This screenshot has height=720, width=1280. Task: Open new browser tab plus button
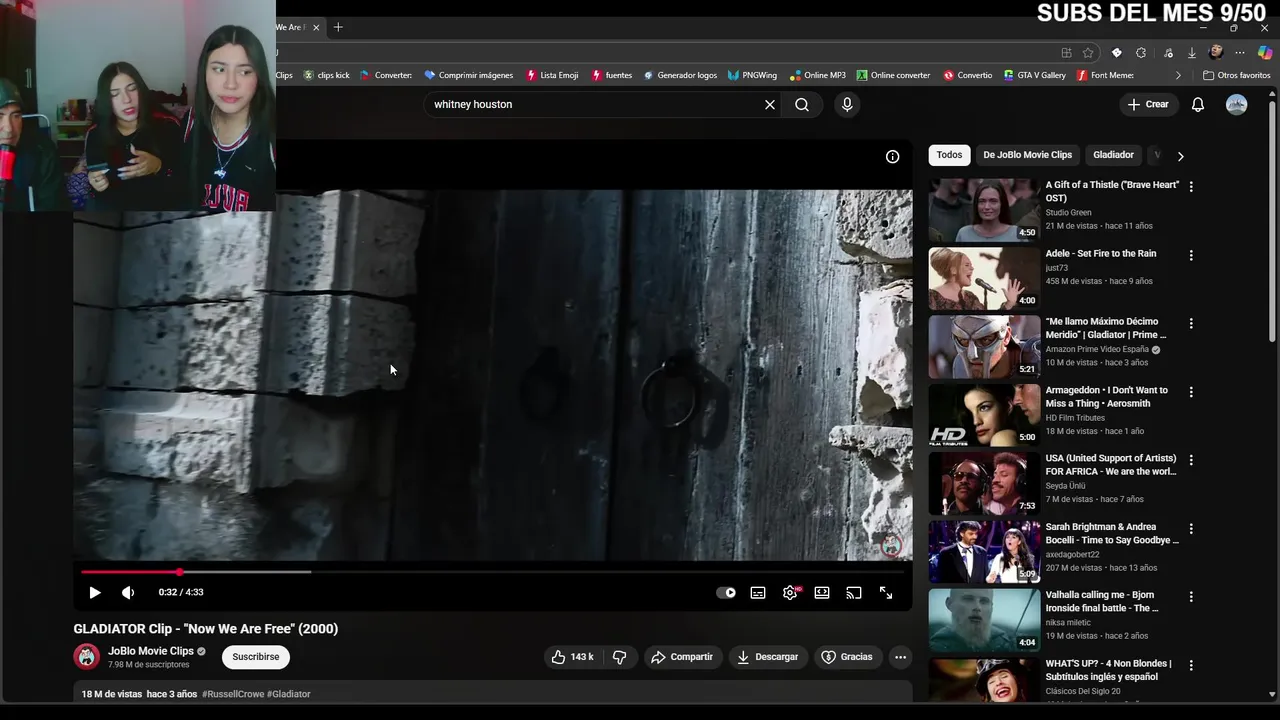338,27
